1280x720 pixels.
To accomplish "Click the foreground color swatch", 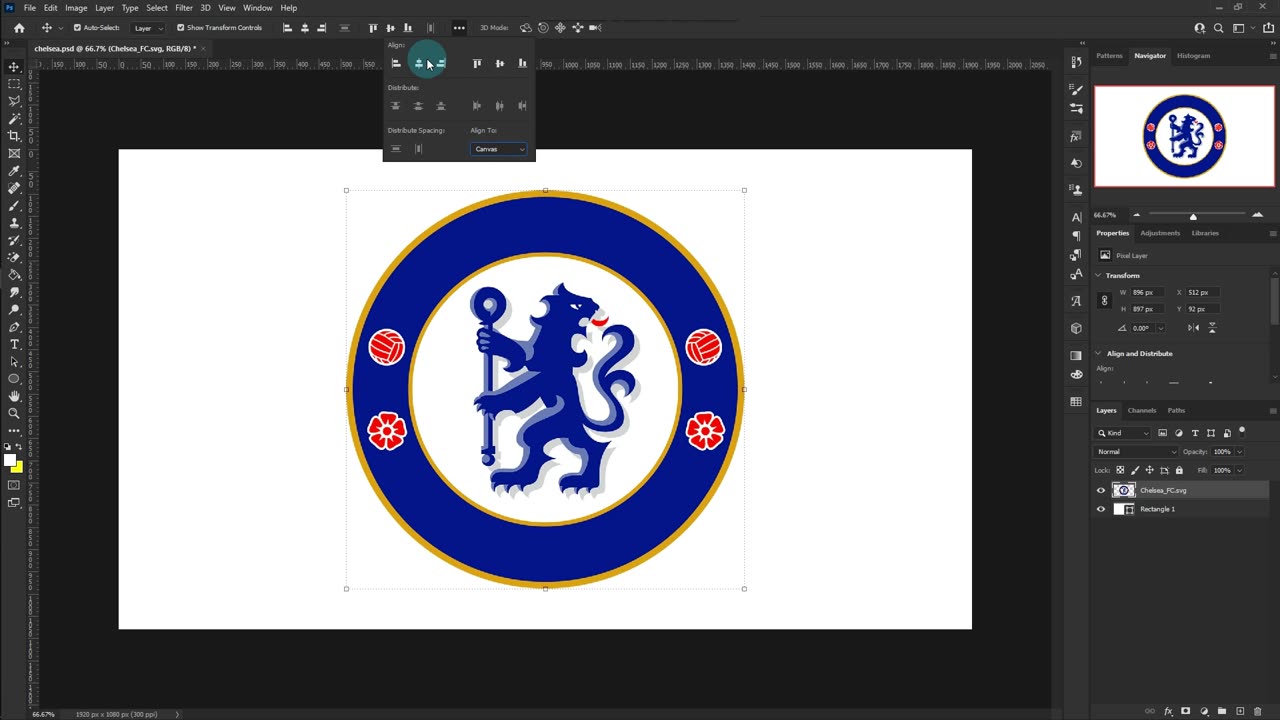I will click(9, 460).
